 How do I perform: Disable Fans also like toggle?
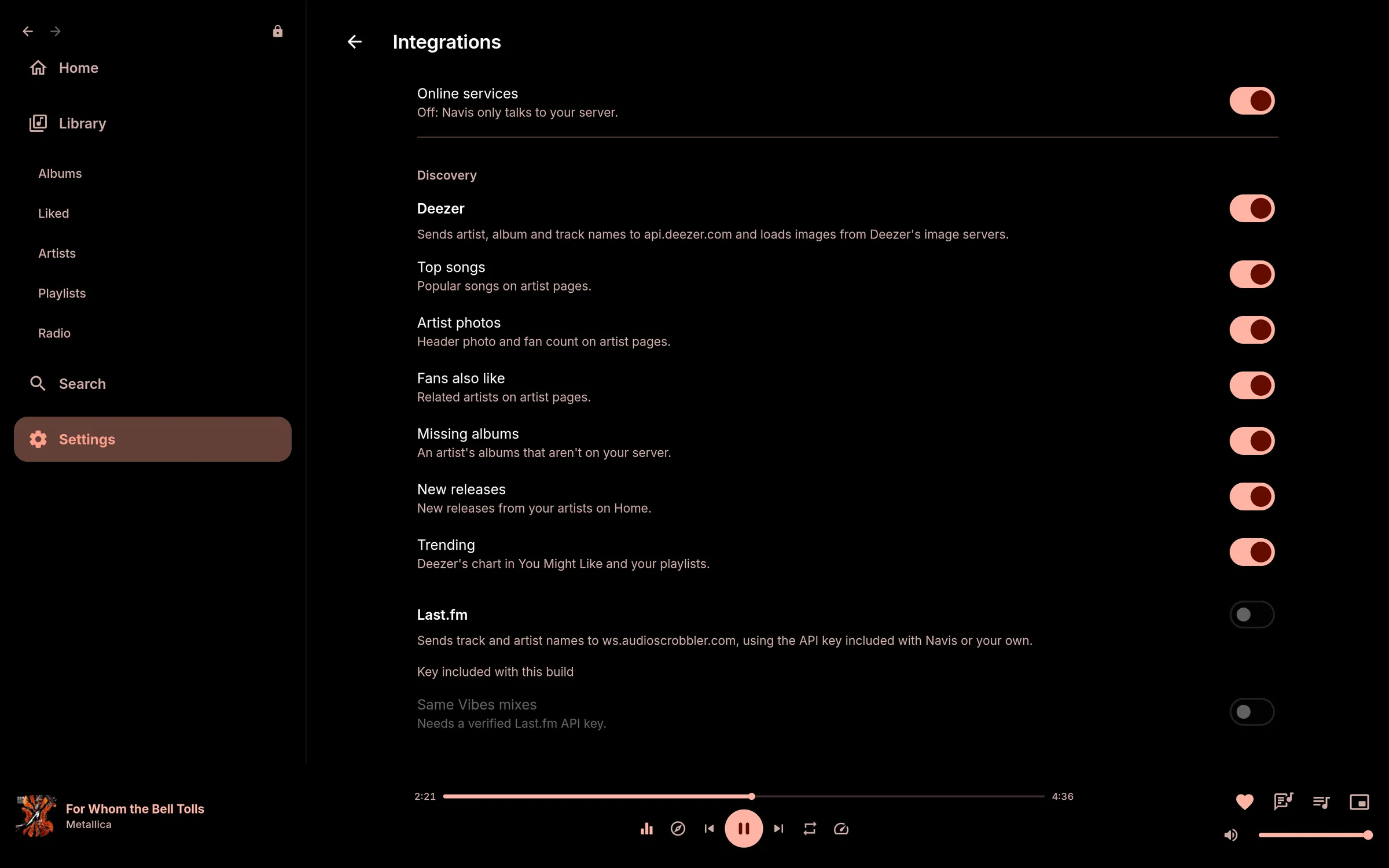click(x=1252, y=385)
